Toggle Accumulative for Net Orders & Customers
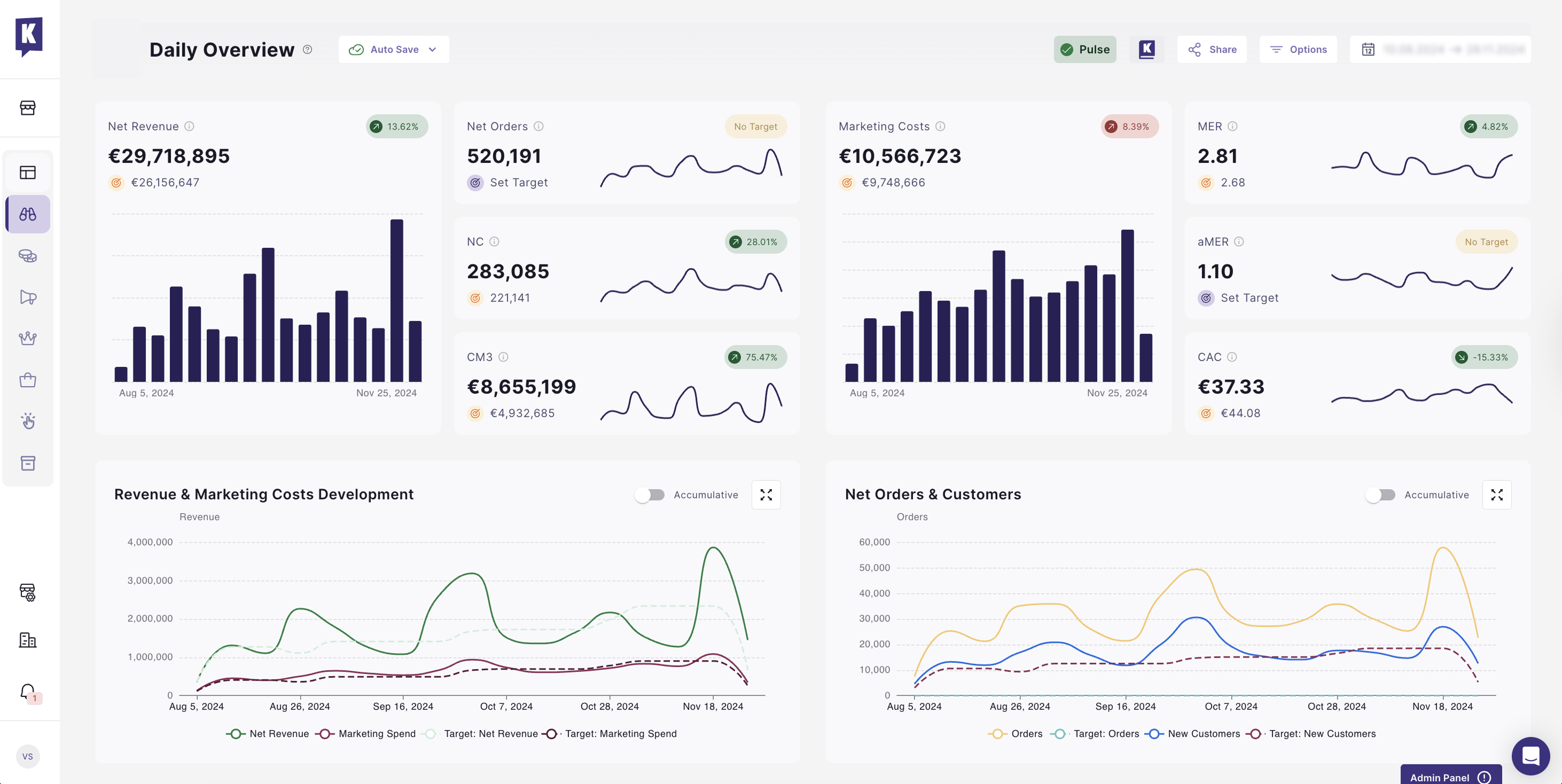The height and width of the screenshot is (784, 1562). 1381,495
